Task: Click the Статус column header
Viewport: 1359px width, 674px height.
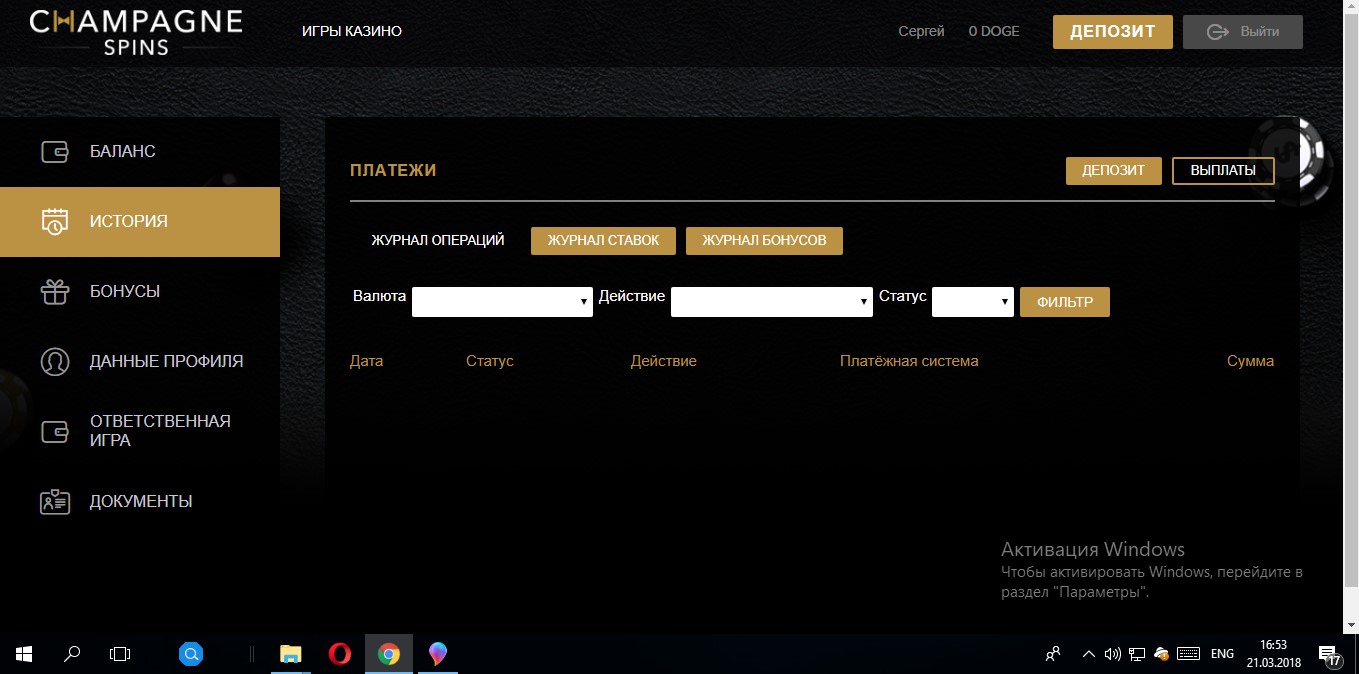Action: tap(490, 361)
